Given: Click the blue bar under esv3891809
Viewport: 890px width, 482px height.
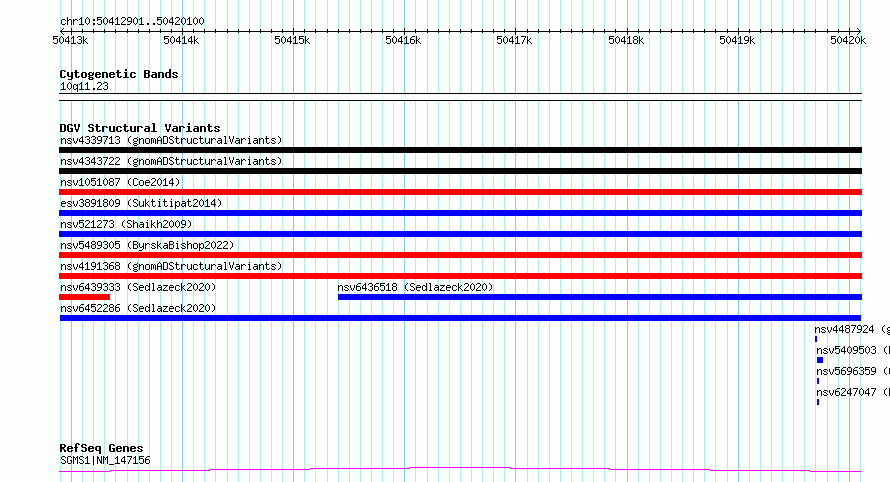Looking at the screenshot, I should coord(460,213).
